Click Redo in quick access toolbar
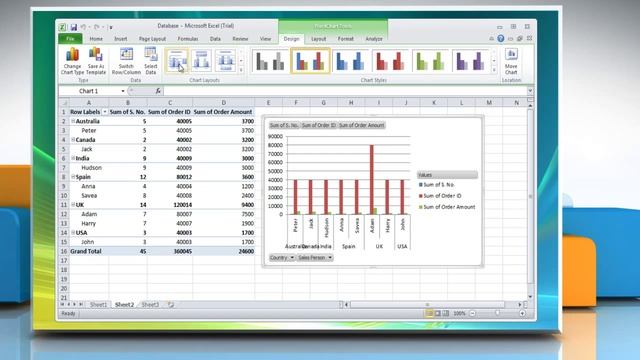This screenshot has height=360, width=640. (97, 27)
